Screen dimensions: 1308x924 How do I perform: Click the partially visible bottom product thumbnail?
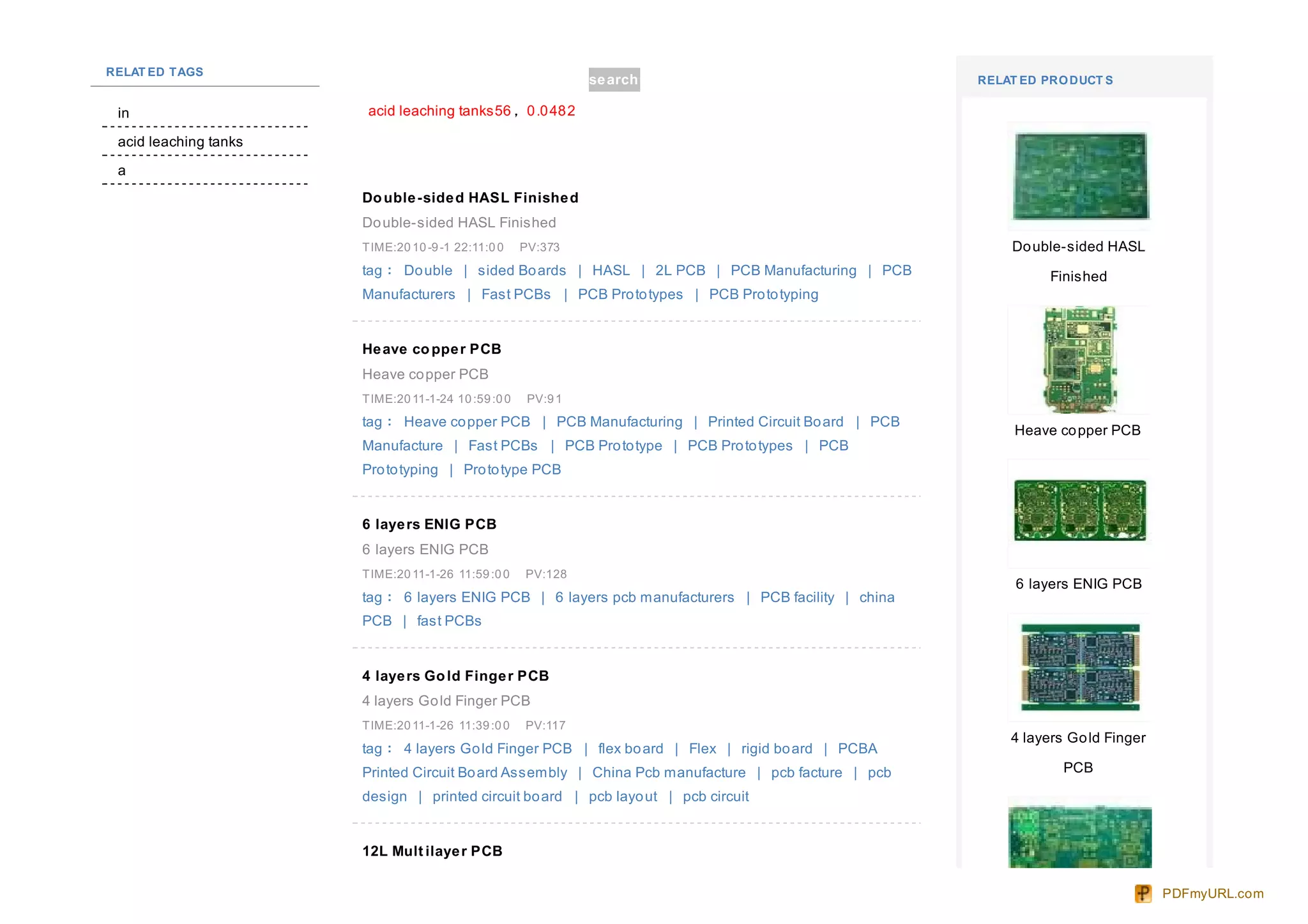[x=1079, y=837]
